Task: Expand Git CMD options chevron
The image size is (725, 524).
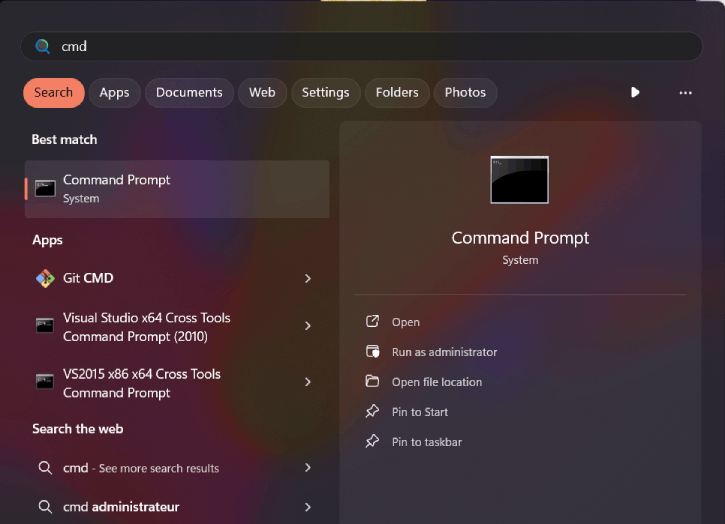Action: pos(308,278)
